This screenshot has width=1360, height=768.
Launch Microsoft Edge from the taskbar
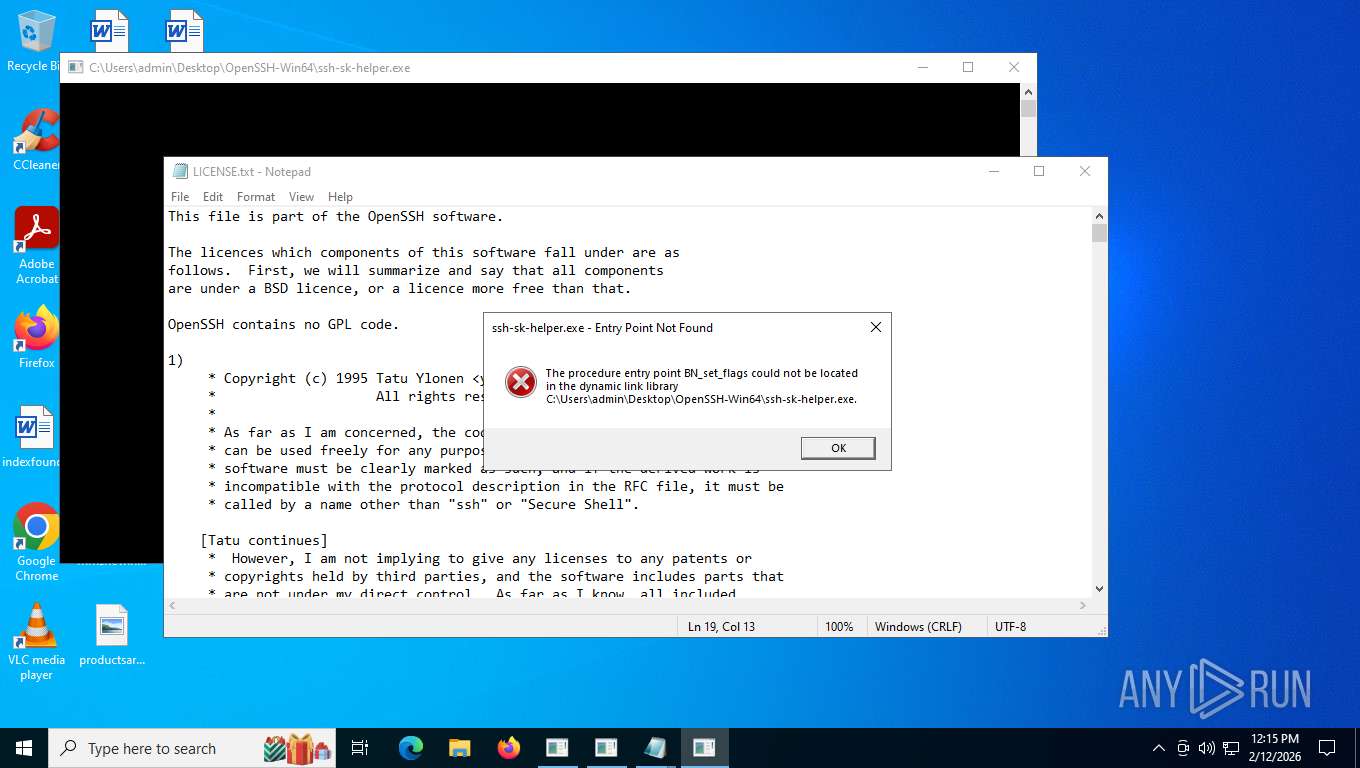point(411,748)
